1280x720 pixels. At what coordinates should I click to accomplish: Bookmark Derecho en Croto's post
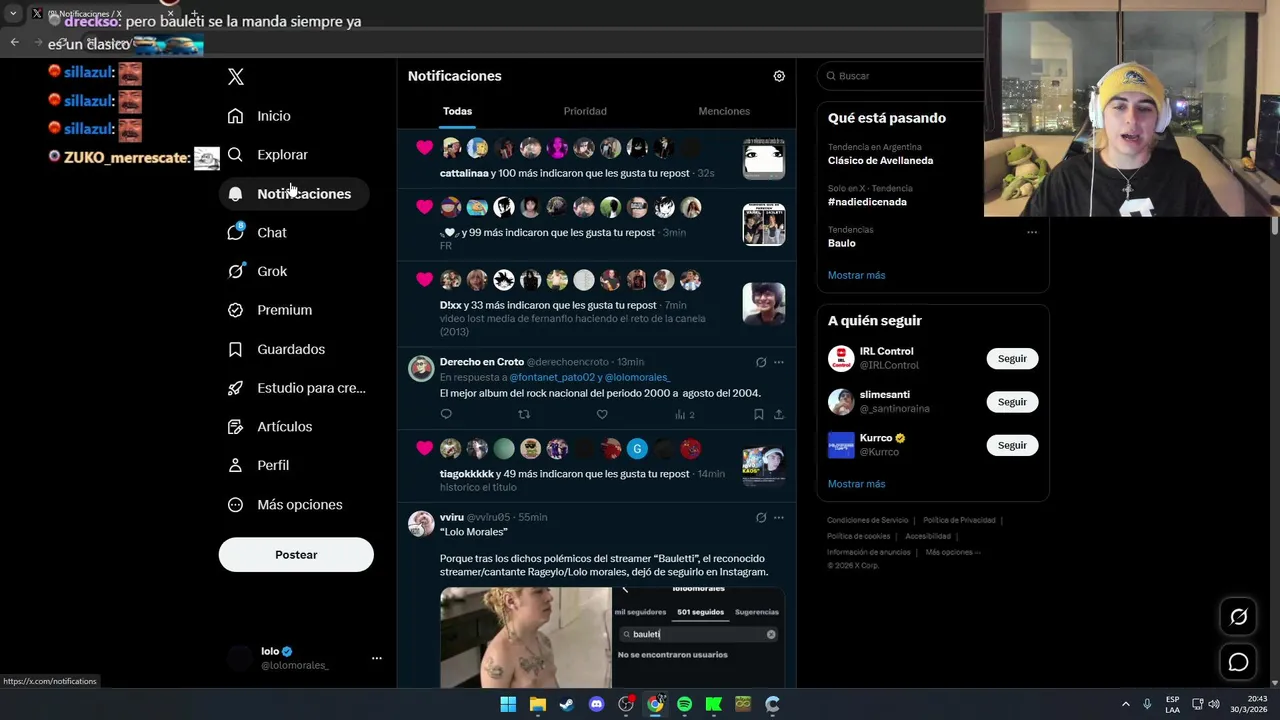pos(759,414)
